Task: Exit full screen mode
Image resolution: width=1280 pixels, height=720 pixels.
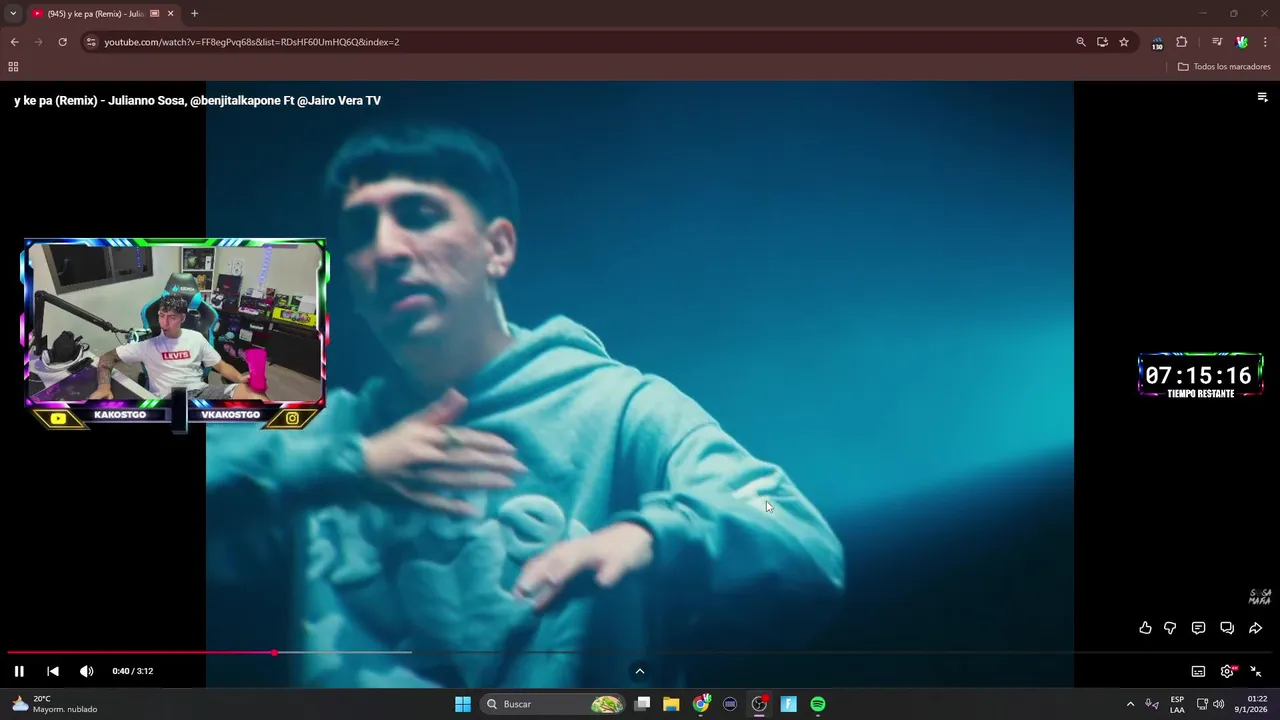Action: (x=1256, y=671)
